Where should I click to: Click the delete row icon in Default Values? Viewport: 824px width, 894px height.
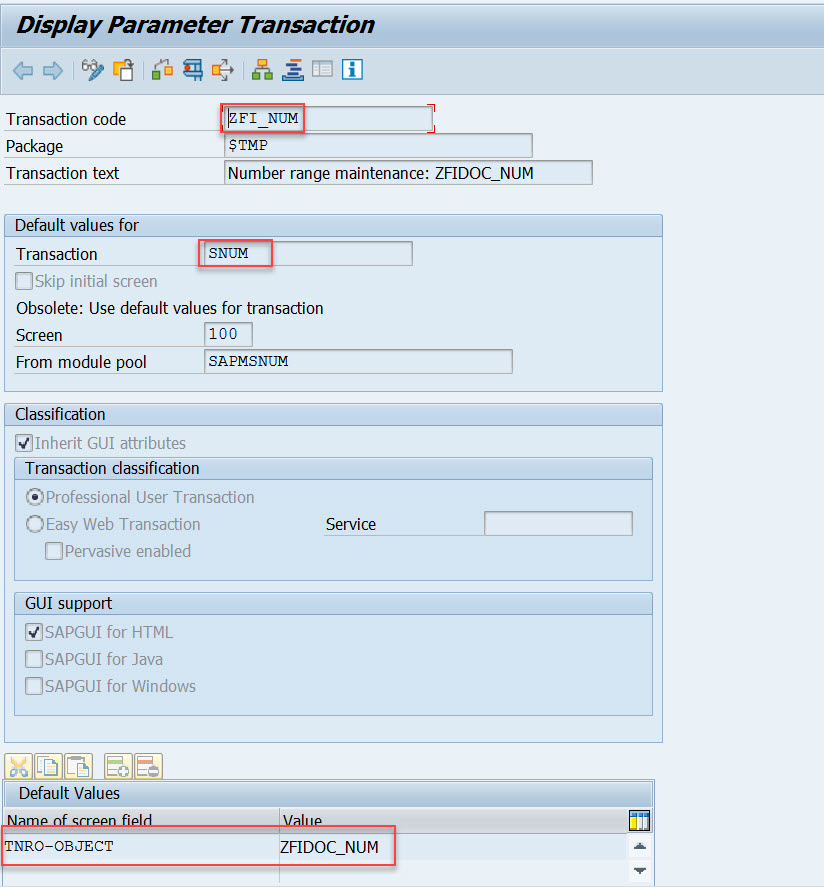(147, 766)
